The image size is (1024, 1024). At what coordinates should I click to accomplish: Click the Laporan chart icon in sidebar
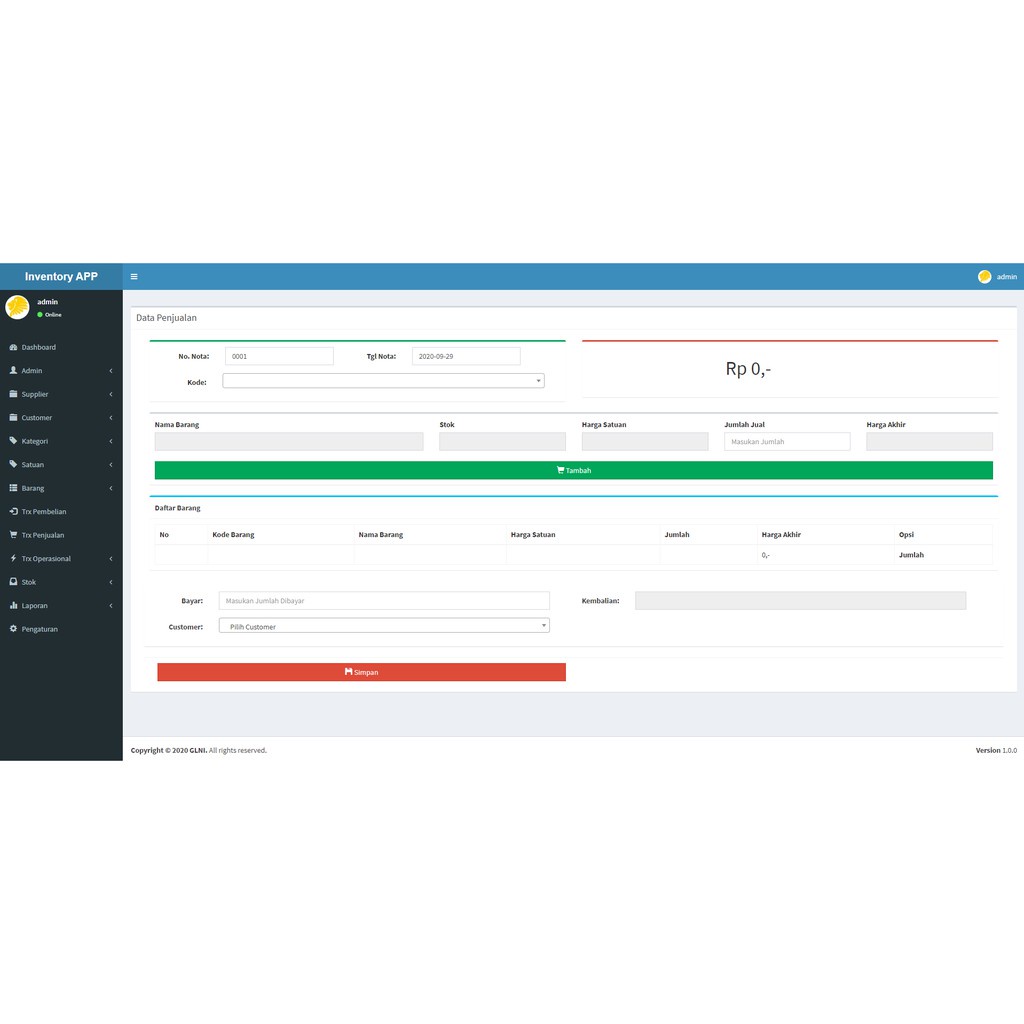[x=13, y=605]
